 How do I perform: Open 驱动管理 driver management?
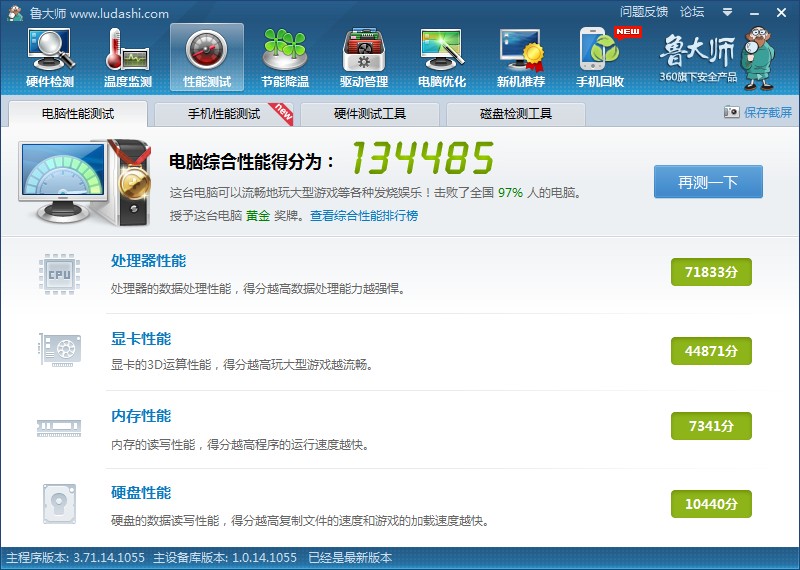364,58
